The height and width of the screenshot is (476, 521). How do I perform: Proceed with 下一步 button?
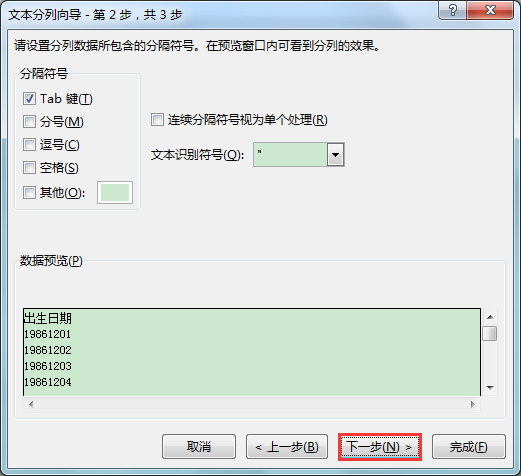pos(380,447)
